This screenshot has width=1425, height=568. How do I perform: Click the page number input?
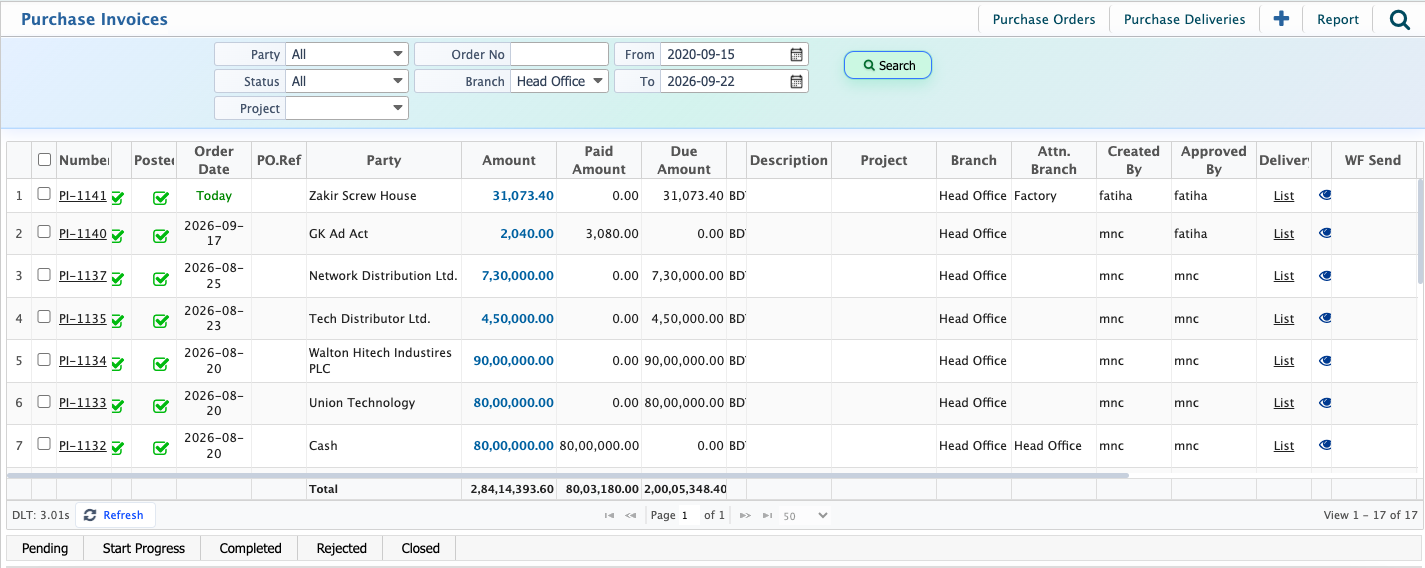pos(686,516)
